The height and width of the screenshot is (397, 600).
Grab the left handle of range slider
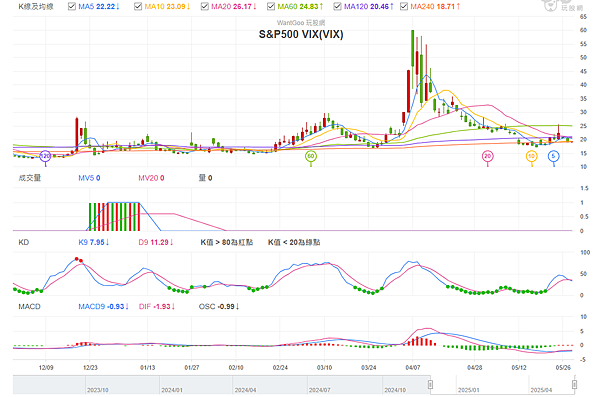point(430,384)
